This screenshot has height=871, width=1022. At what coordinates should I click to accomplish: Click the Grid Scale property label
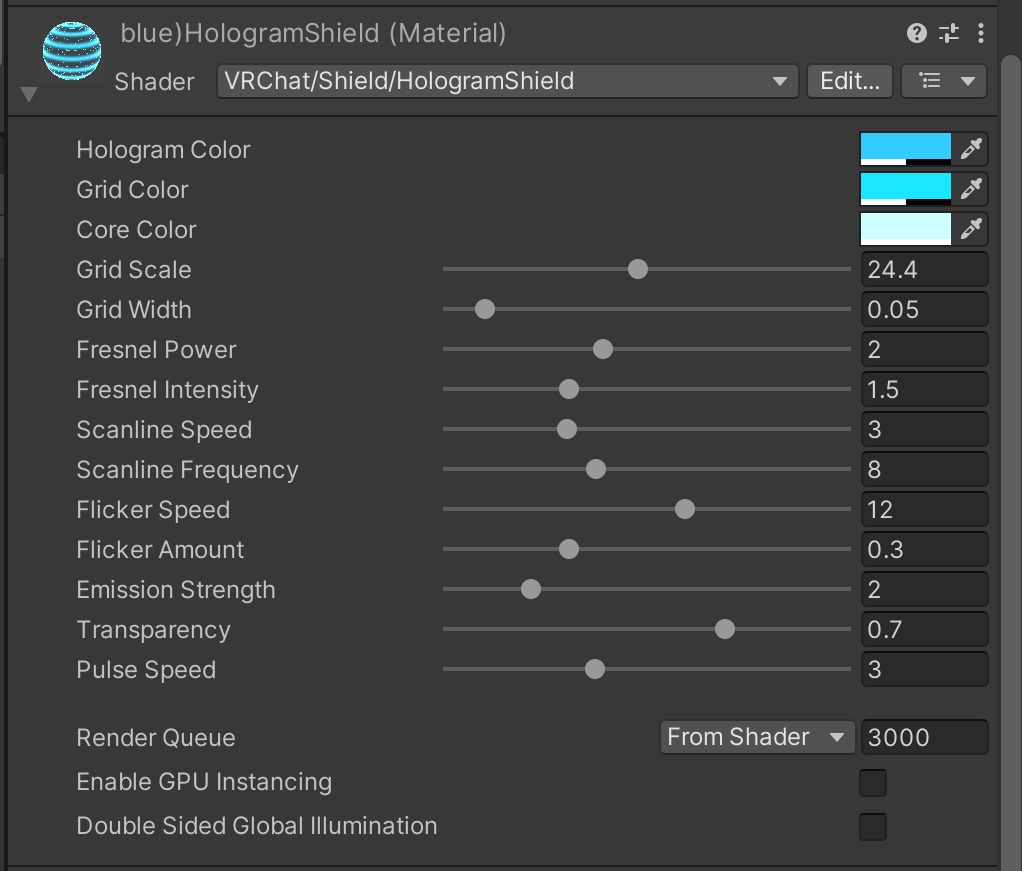[x=134, y=270]
